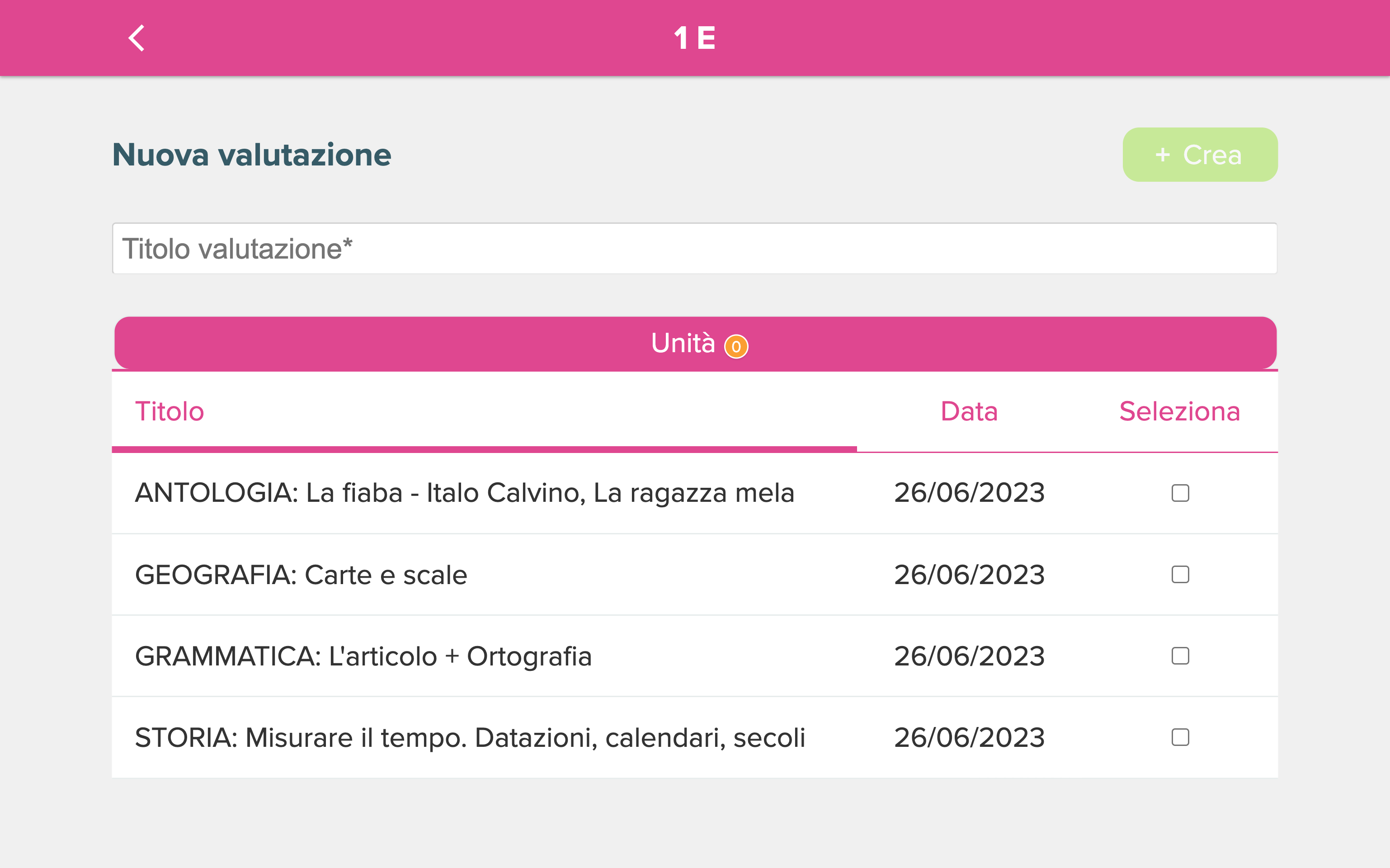Click the Seleziona column header

pos(1179,411)
